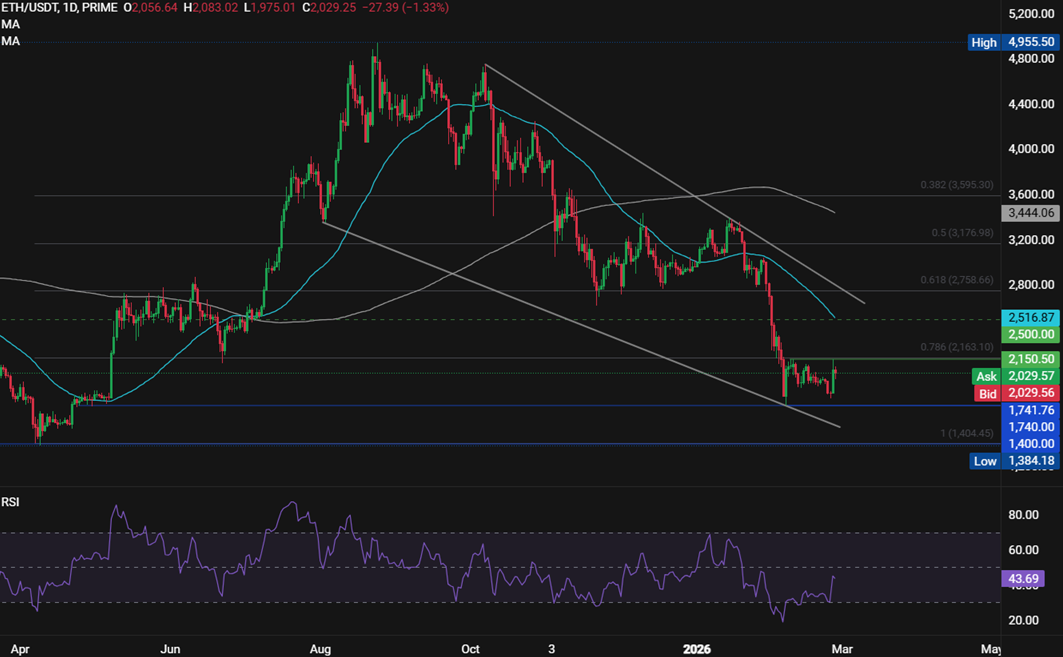Click the 2026 label on the time axis
Screen dimensions: 1063x657
coord(697,648)
